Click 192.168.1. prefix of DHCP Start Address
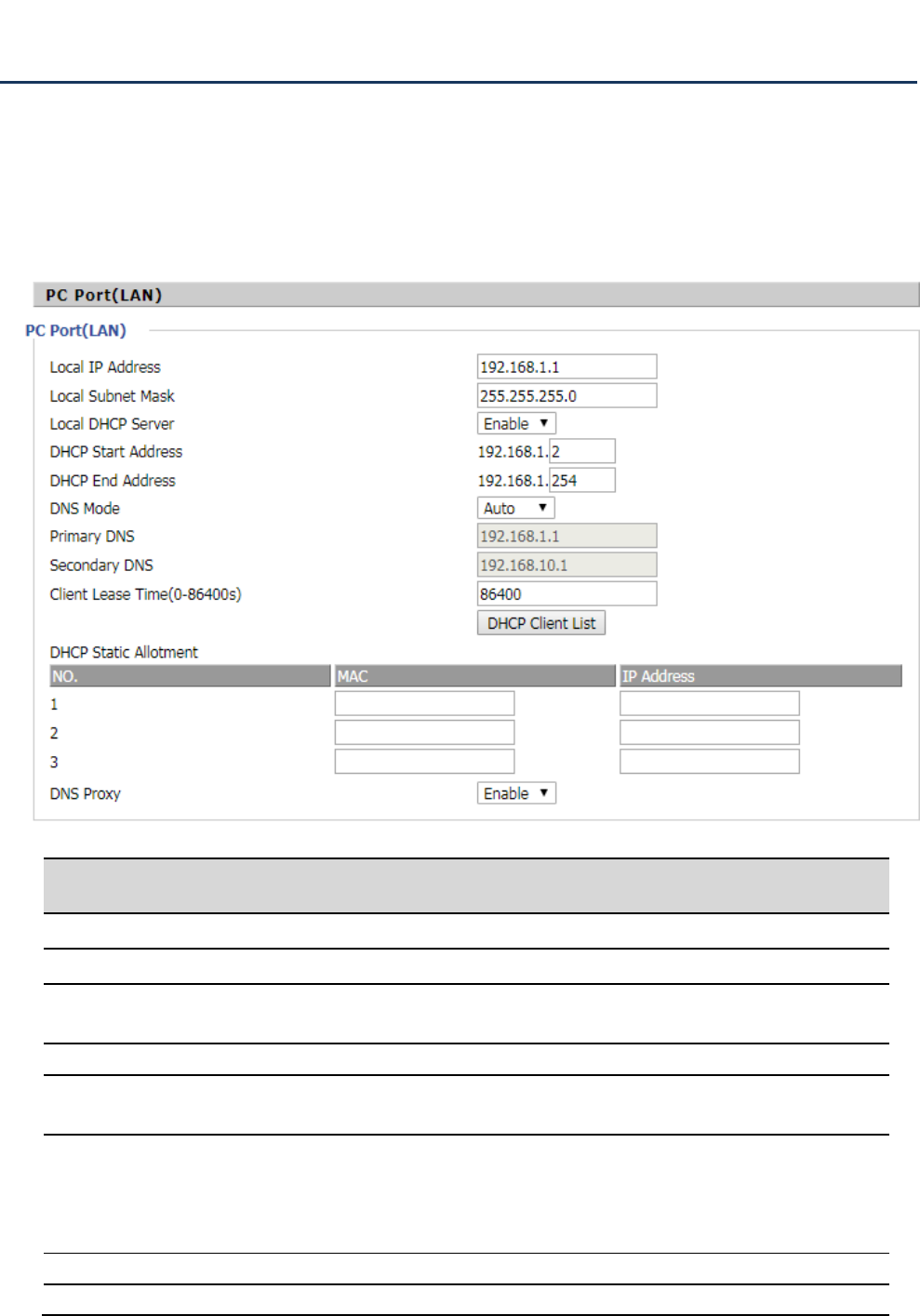This screenshot has width=920, height=1316. 513,451
